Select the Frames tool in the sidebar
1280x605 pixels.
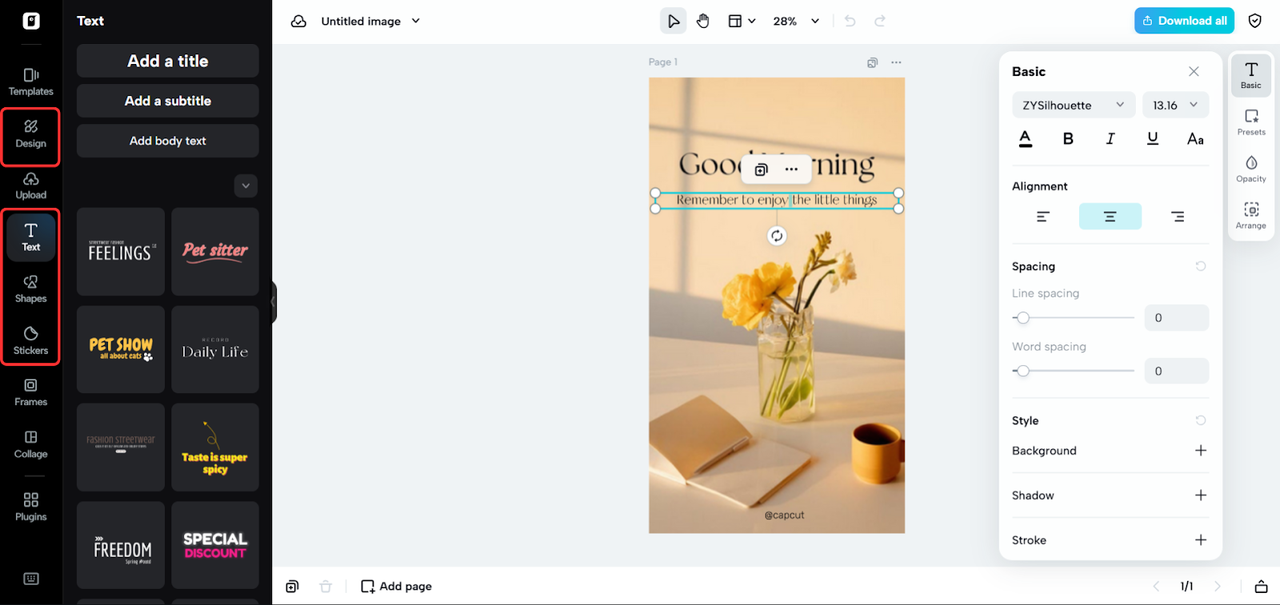(x=30, y=395)
